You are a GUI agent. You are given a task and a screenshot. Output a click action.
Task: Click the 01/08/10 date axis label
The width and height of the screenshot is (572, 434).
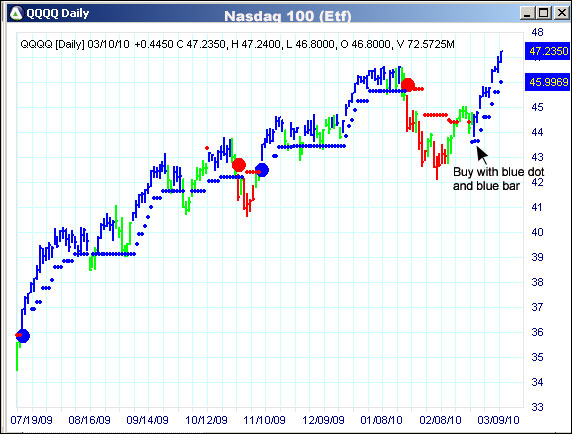click(381, 420)
